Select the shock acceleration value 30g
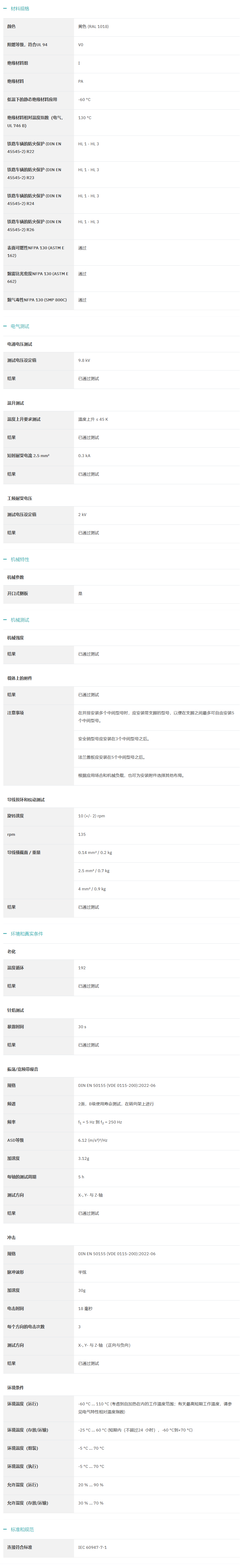 coord(81,1291)
